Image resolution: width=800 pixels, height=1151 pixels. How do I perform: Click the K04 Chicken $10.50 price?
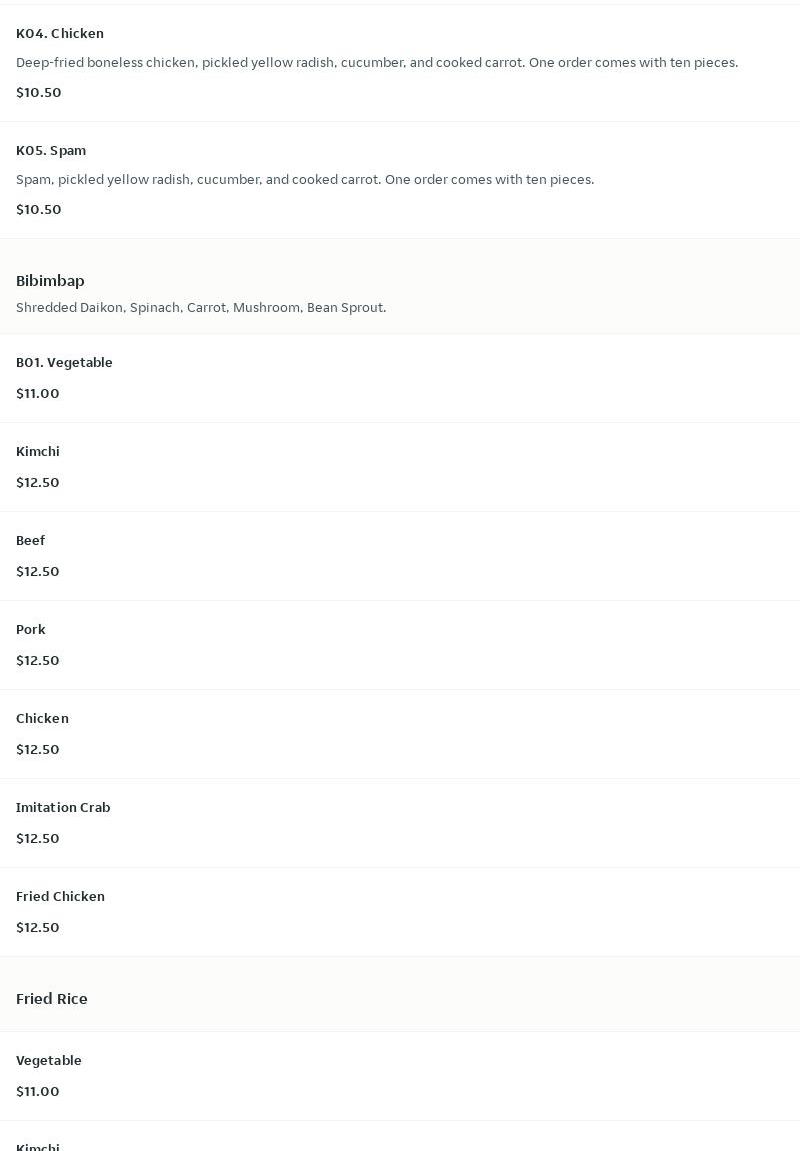(x=39, y=92)
